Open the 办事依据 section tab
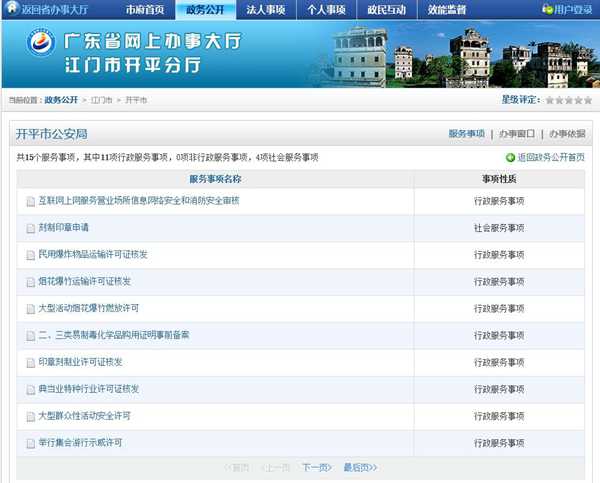Screen dimensions: 600x483 [x=567, y=133]
